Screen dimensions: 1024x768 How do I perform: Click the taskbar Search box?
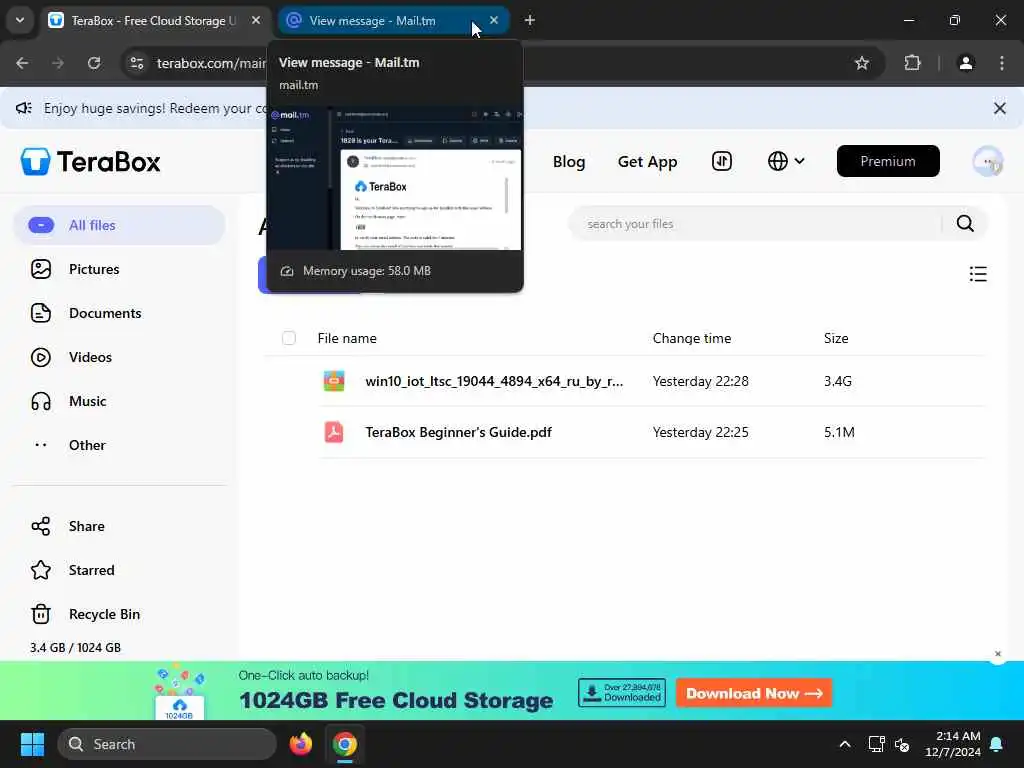[167, 744]
